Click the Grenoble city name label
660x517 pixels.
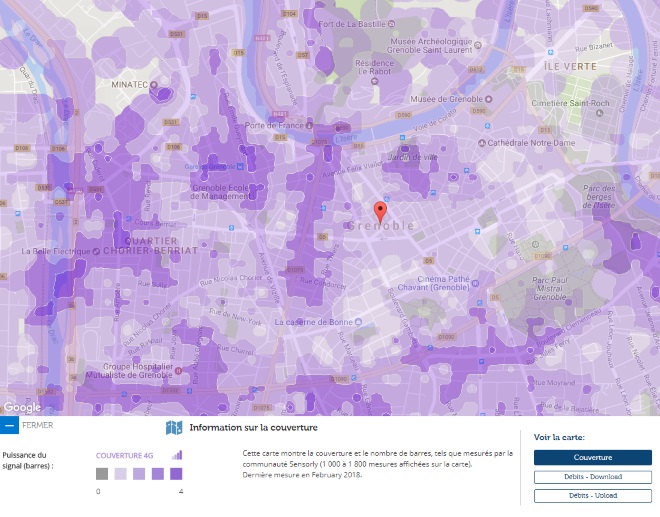coord(380,226)
